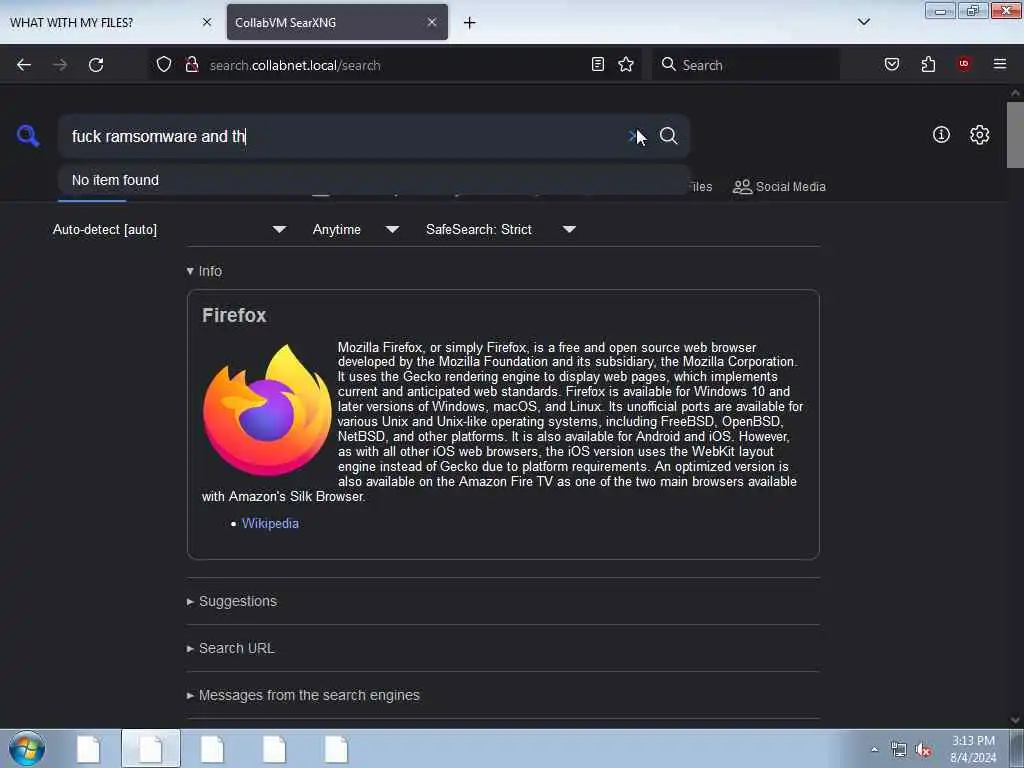Click the first taskbar file icon
The height and width of the screenshot is (768, 1024).
coord(88,748)
